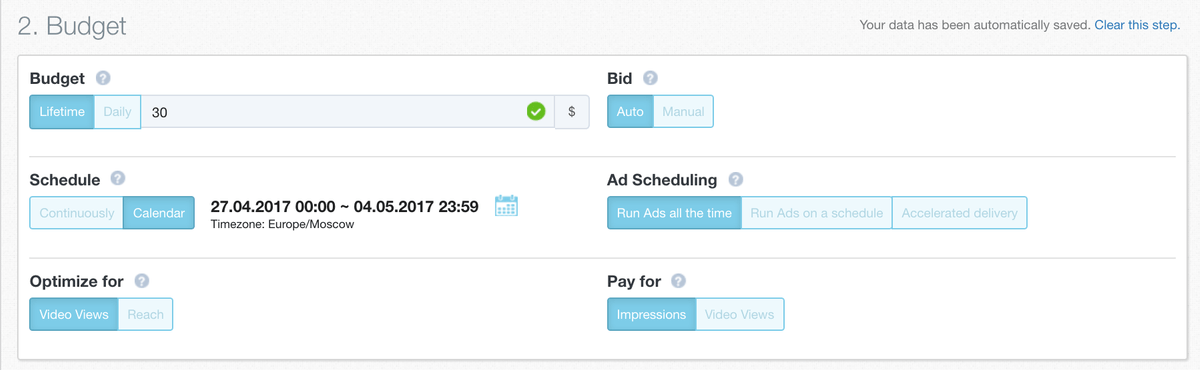The width and height of the screenshot is (1200, 370).
Task: Open the calendar date picker icon
Action: pyautogui.click(x=507, y=205)
